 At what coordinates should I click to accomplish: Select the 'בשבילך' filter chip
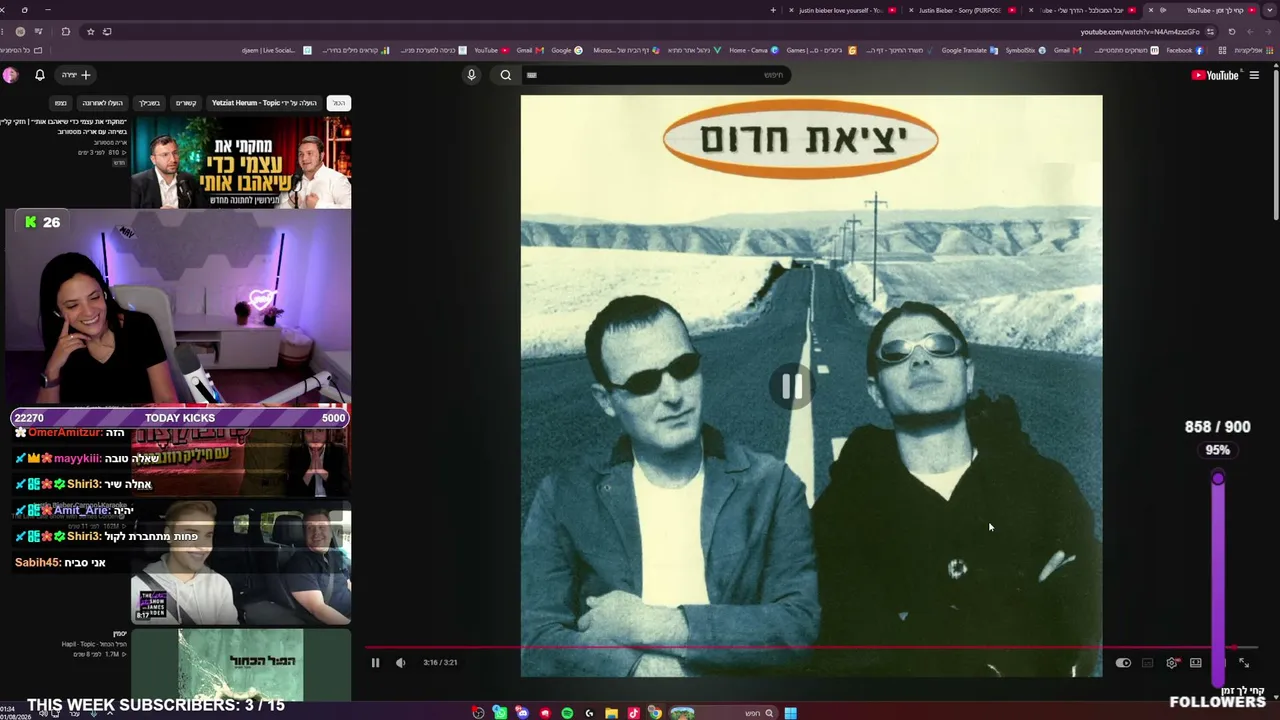point(149,103)
